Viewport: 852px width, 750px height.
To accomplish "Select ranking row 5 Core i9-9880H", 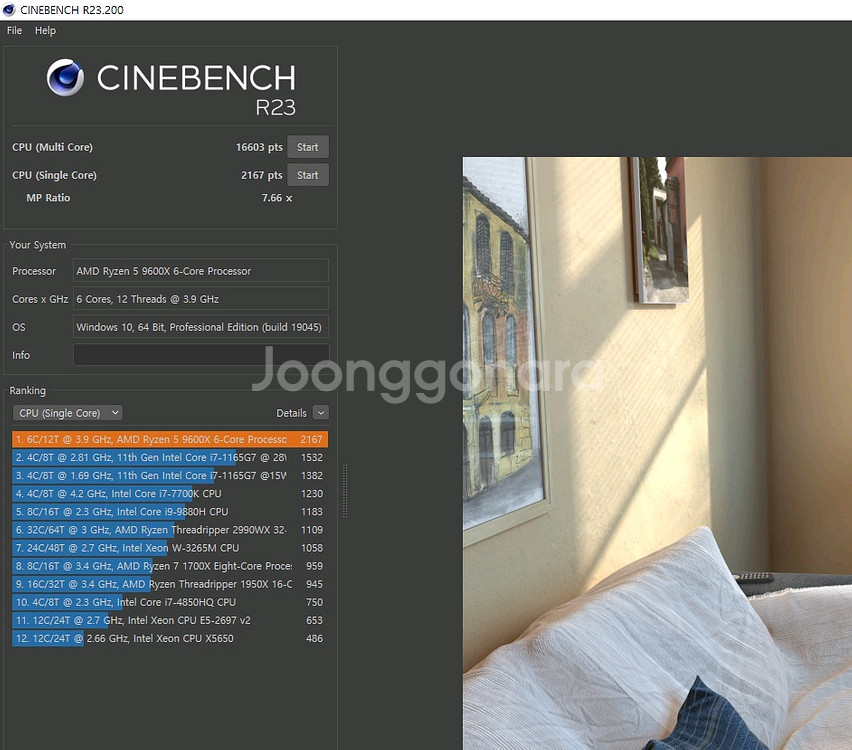I will (170, 511).
